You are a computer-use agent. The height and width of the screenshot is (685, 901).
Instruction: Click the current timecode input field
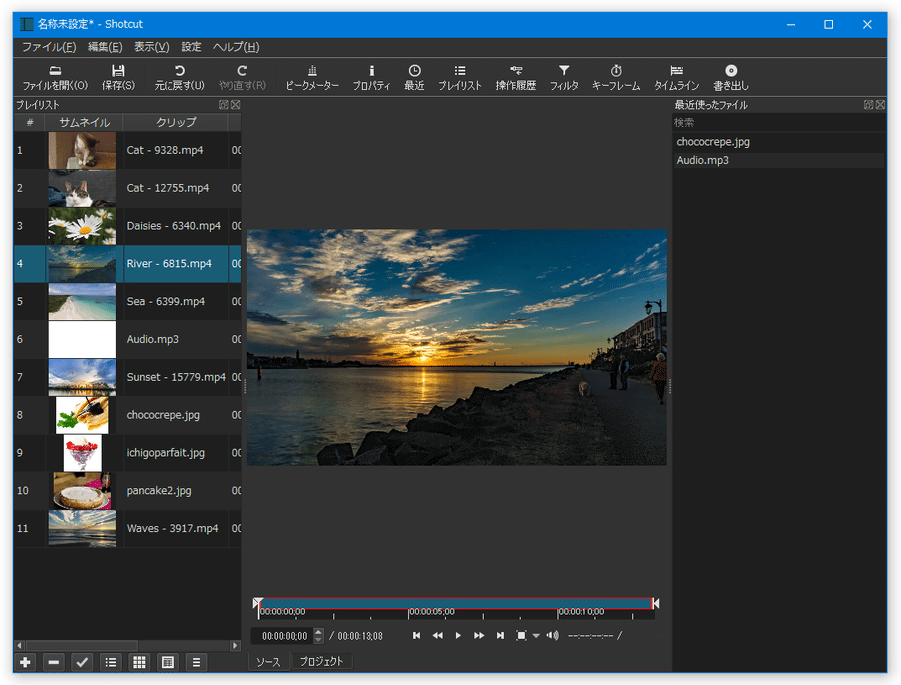(x=284, y=636)
